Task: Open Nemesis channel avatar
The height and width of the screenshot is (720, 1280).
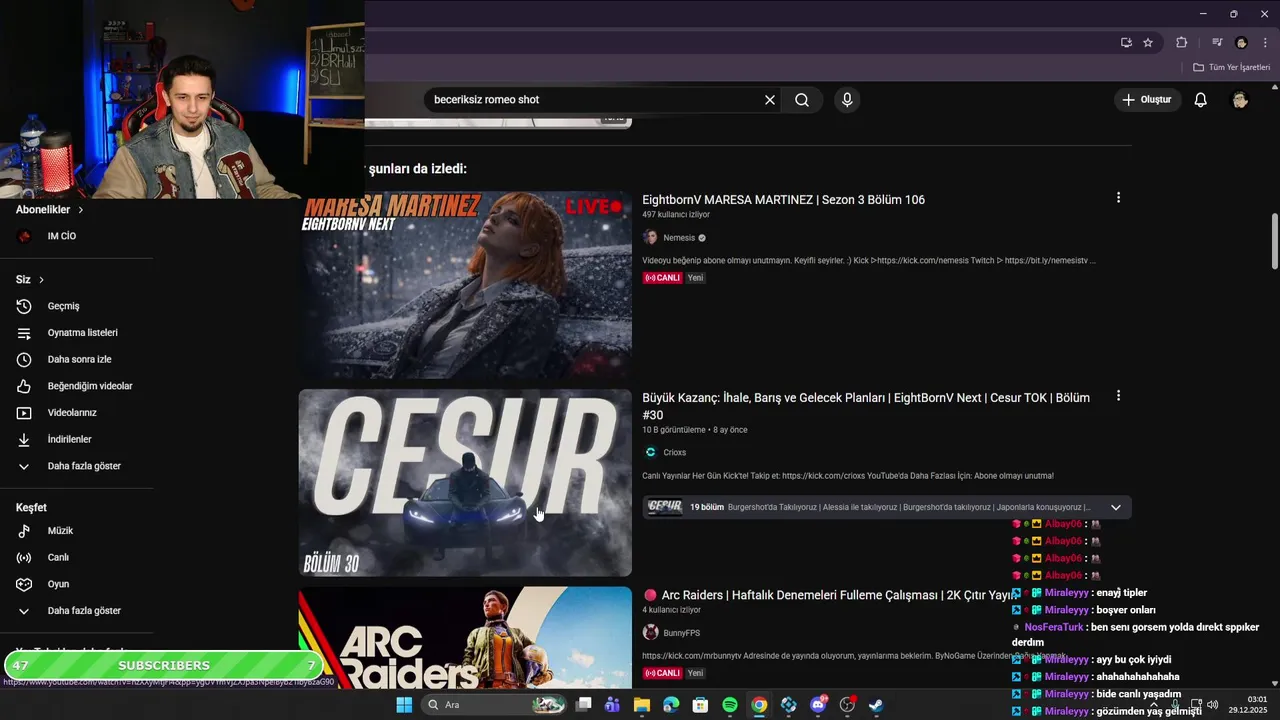Action: pos(651,238)
